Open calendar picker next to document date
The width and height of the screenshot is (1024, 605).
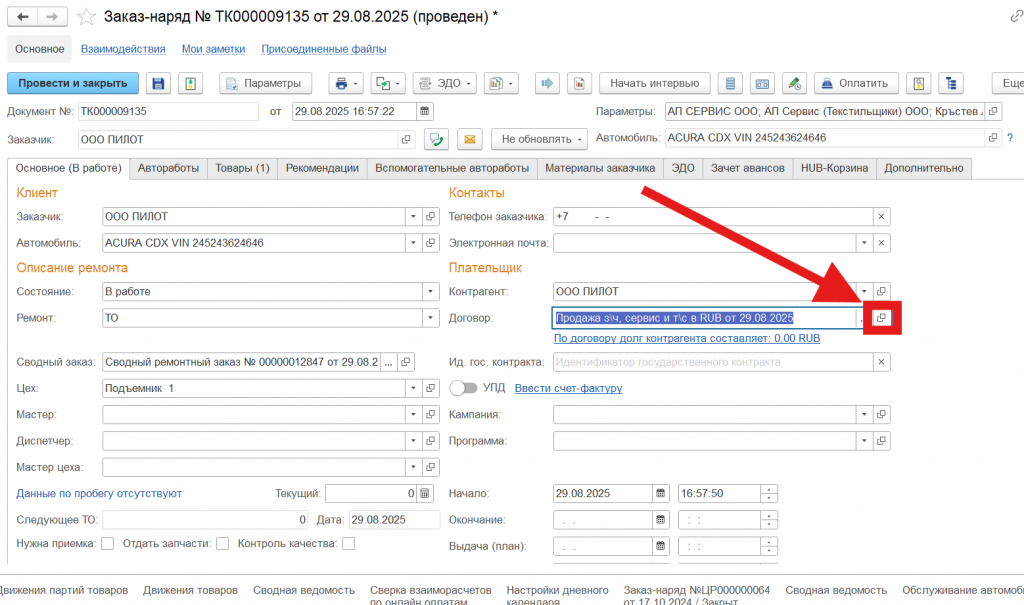425,111
